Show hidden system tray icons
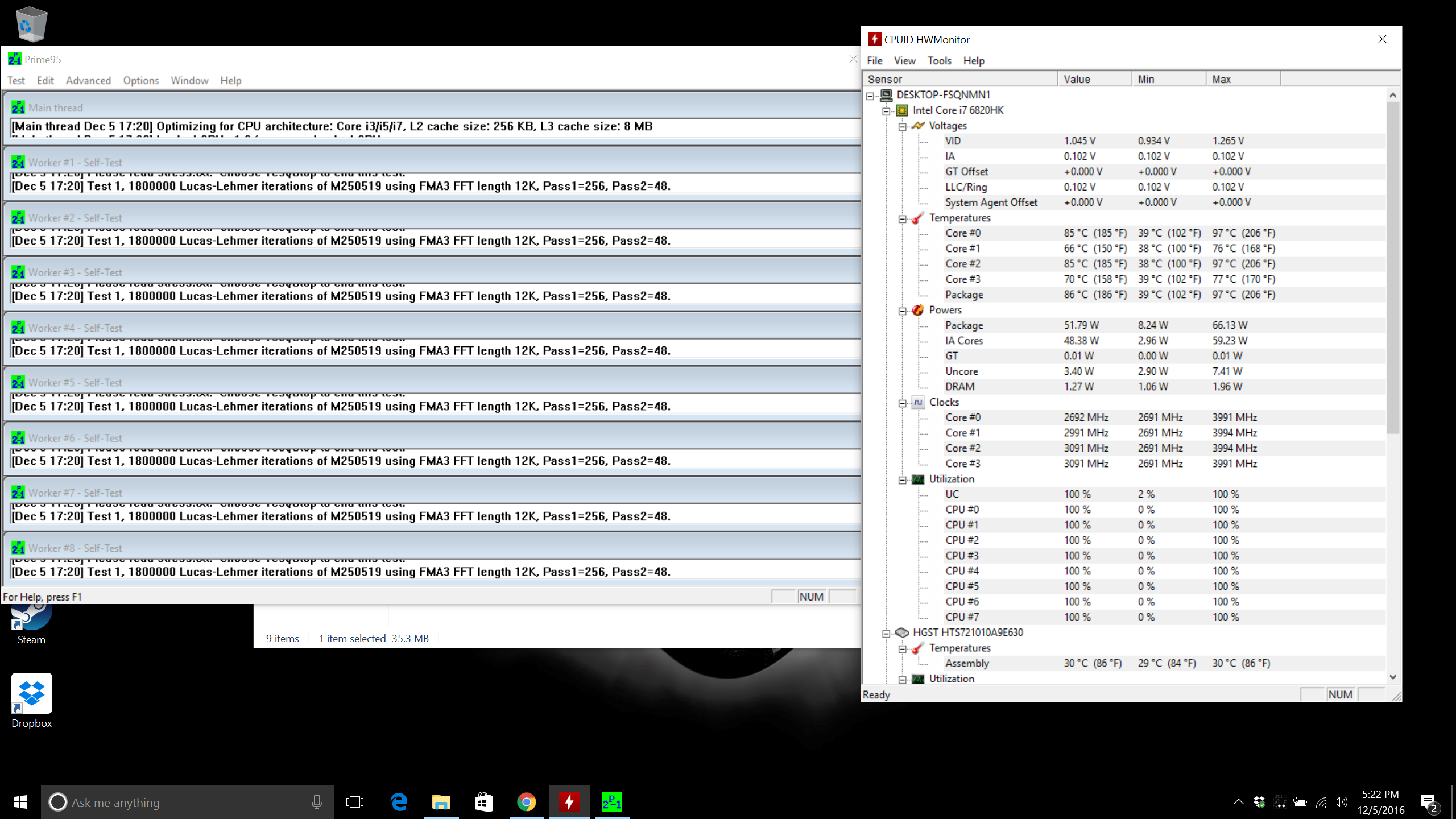This screenshot has width=1456, height=819. (1238, 802)
